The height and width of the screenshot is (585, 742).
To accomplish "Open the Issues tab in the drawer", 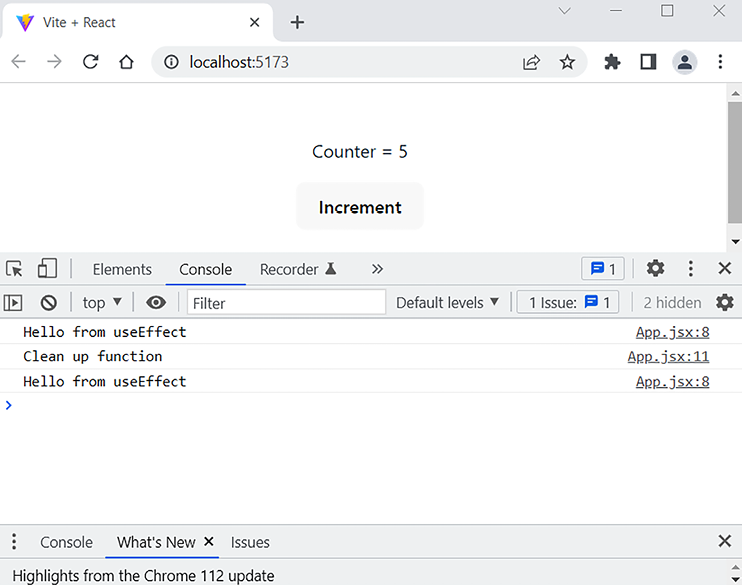I will [250, 542].
